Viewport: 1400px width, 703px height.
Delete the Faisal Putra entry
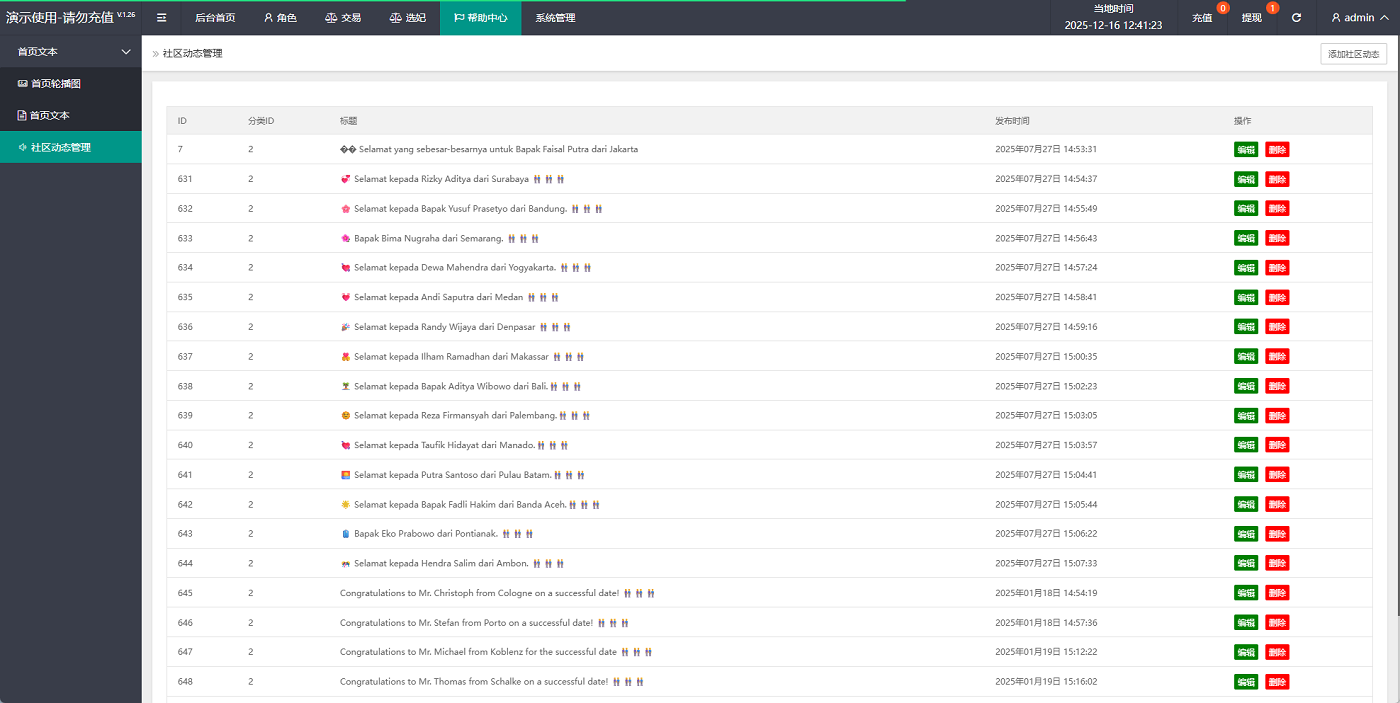[1277, 150]
